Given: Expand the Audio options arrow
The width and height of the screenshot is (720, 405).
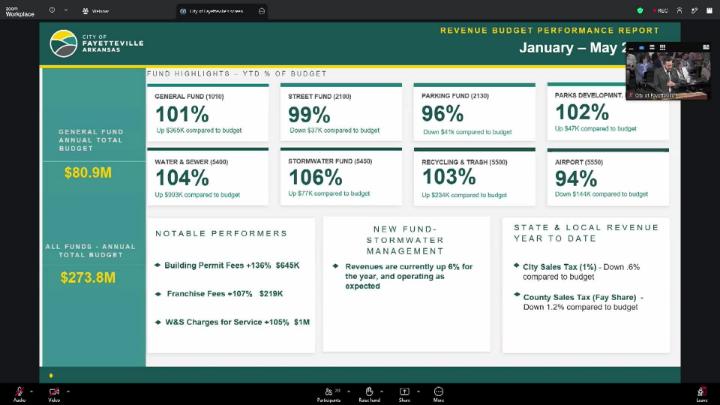Looking at the screenshot, I should 32,392.
